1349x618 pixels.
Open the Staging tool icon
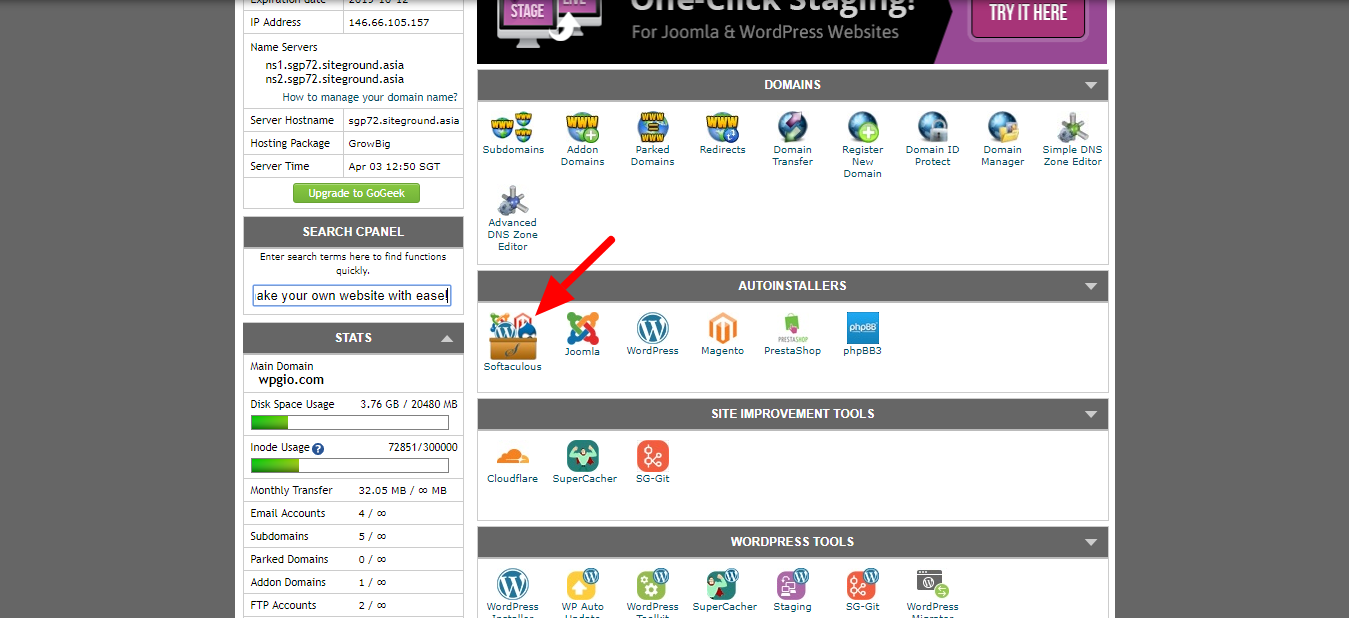pyautogui.click(x=793, y=585)
